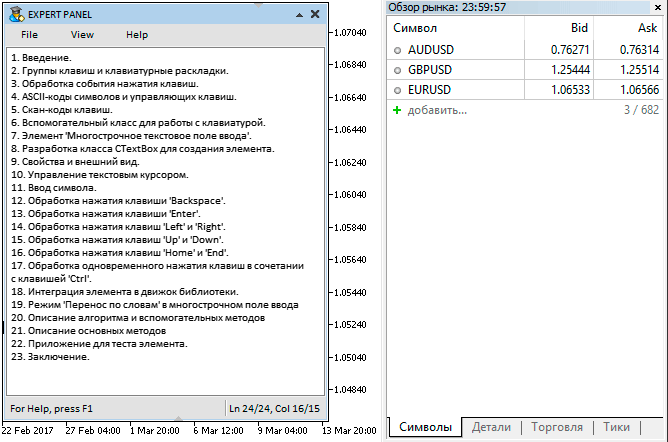668x442 pixels.
Task: Click the Expert Panel graduate icon
Action: tap(17, 14)
